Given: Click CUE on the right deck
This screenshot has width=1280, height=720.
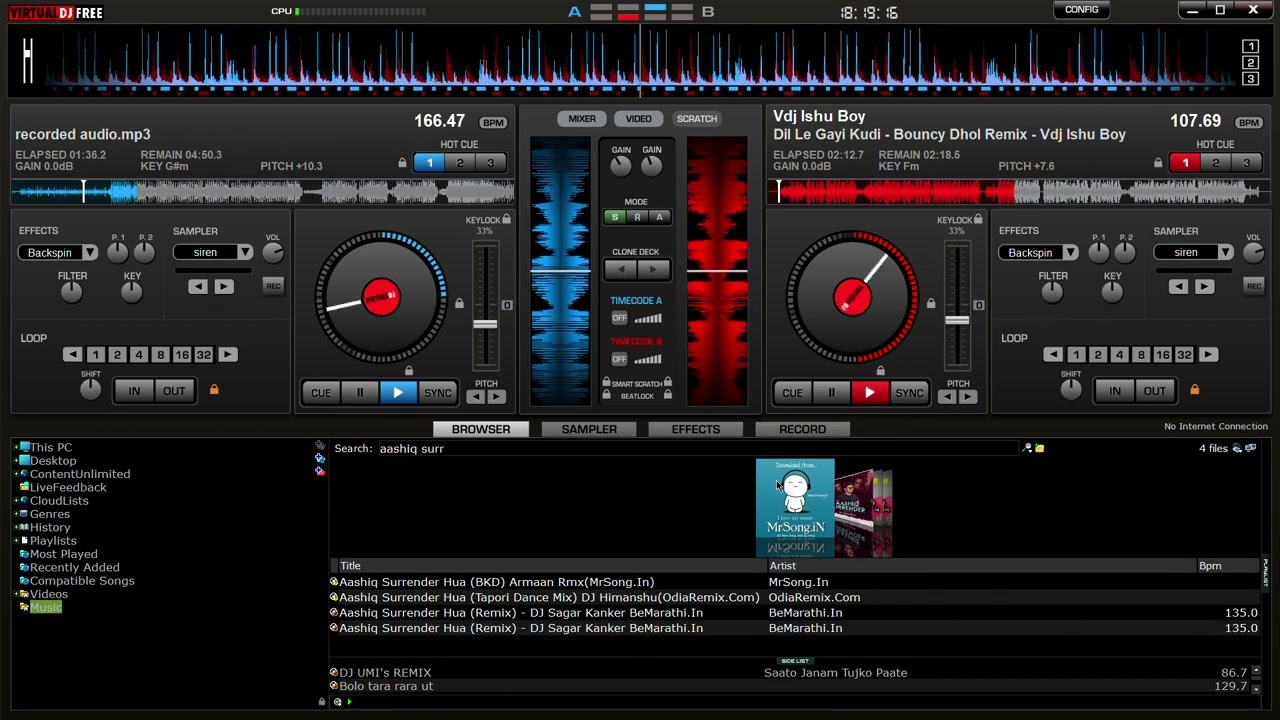Looking at the screenshot, I should click(792, 393).
